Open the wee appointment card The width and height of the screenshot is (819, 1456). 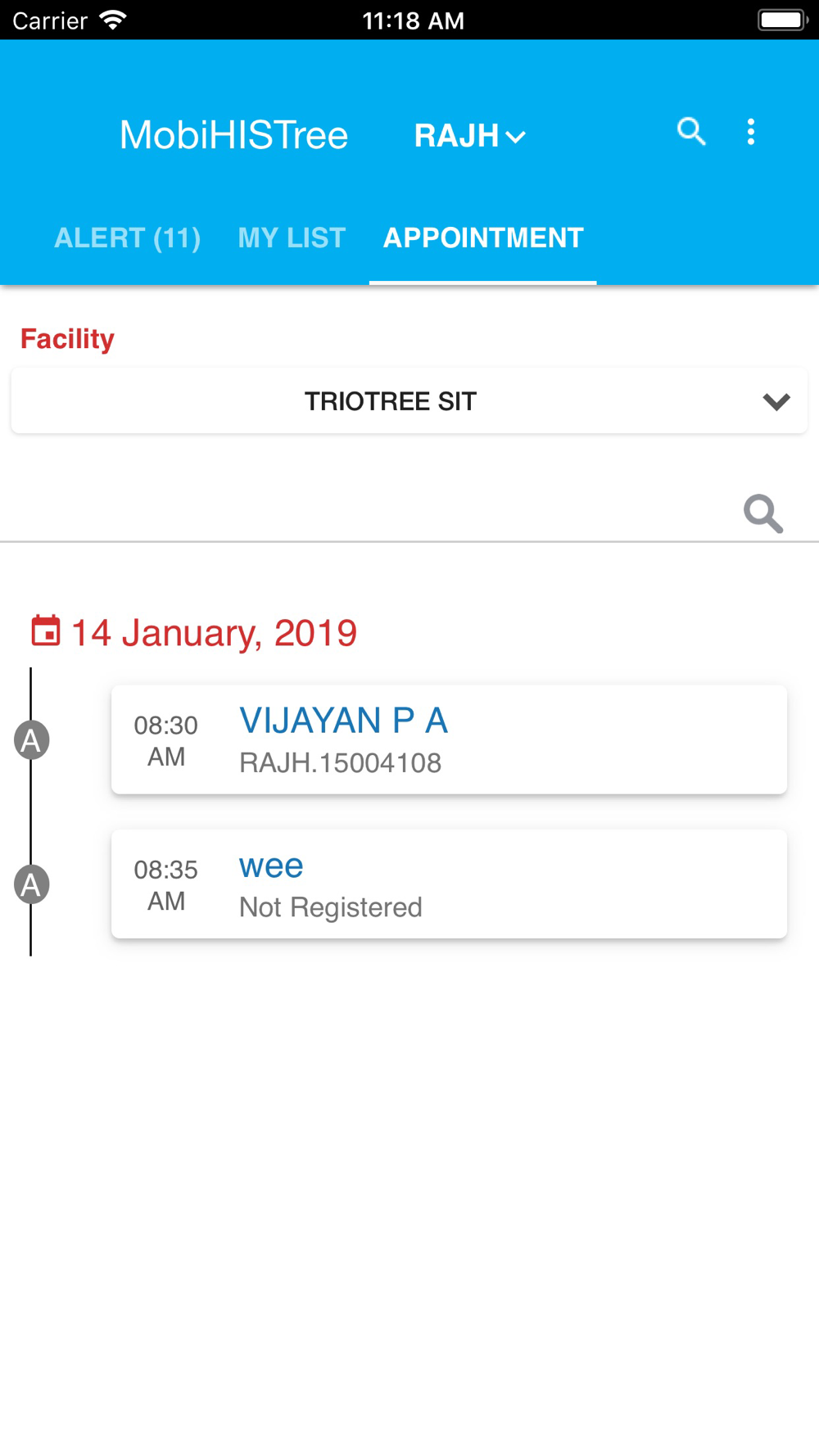449,884
